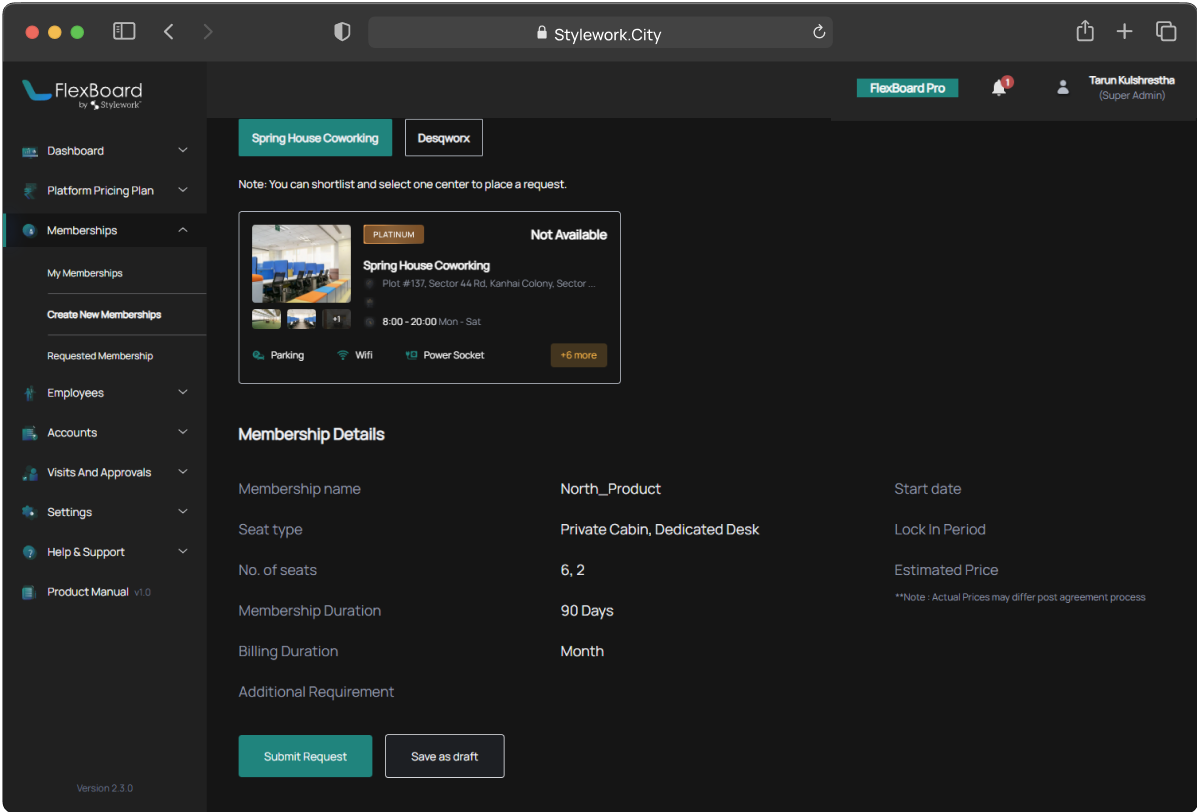This screenshot has height=812, width=1197.
Task: Reload the page with the refresh icon
Action: pyautogui.click(x=819, y=32)
